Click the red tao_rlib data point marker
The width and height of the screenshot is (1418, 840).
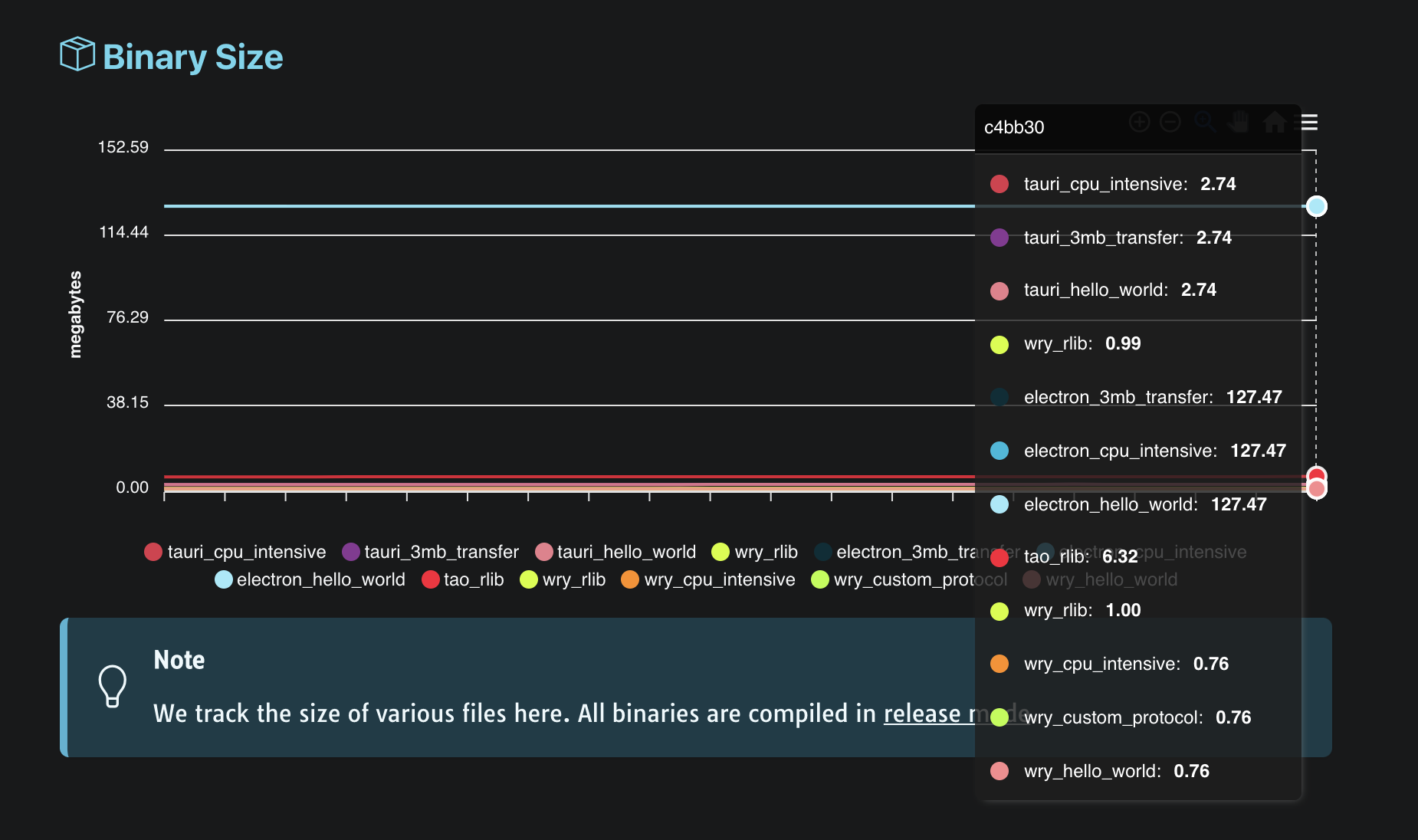tap(1316, 476)
